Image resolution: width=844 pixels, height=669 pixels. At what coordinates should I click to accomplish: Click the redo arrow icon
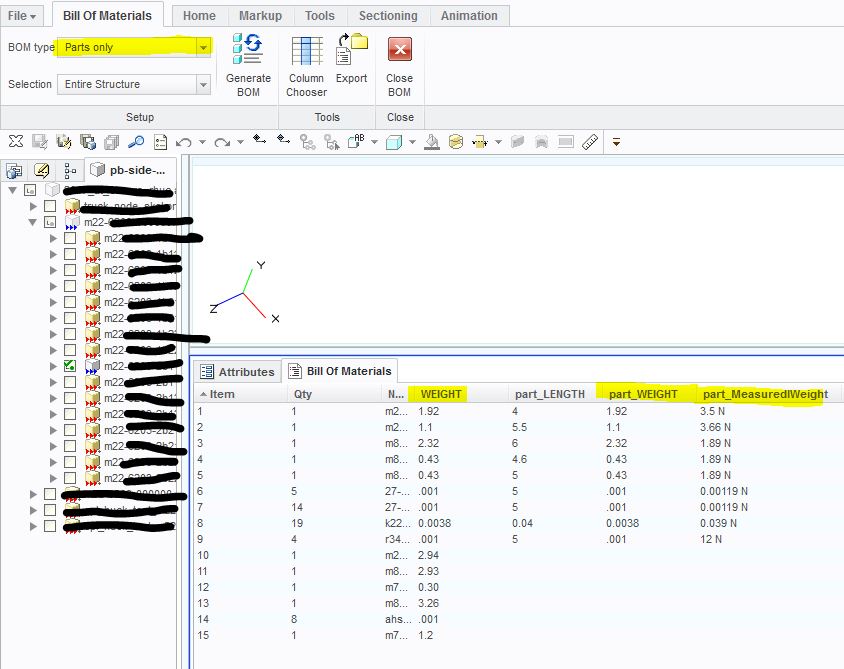[x=222, y=143]
